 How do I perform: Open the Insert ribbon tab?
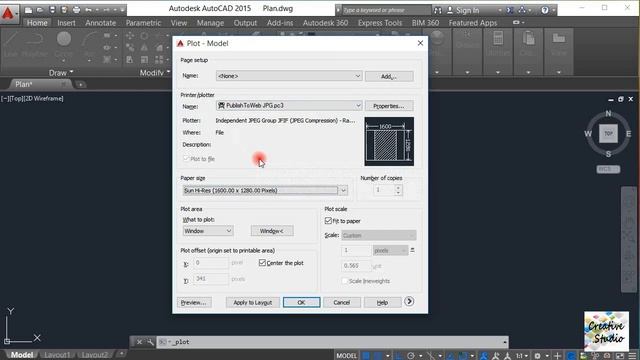point(66,23)
